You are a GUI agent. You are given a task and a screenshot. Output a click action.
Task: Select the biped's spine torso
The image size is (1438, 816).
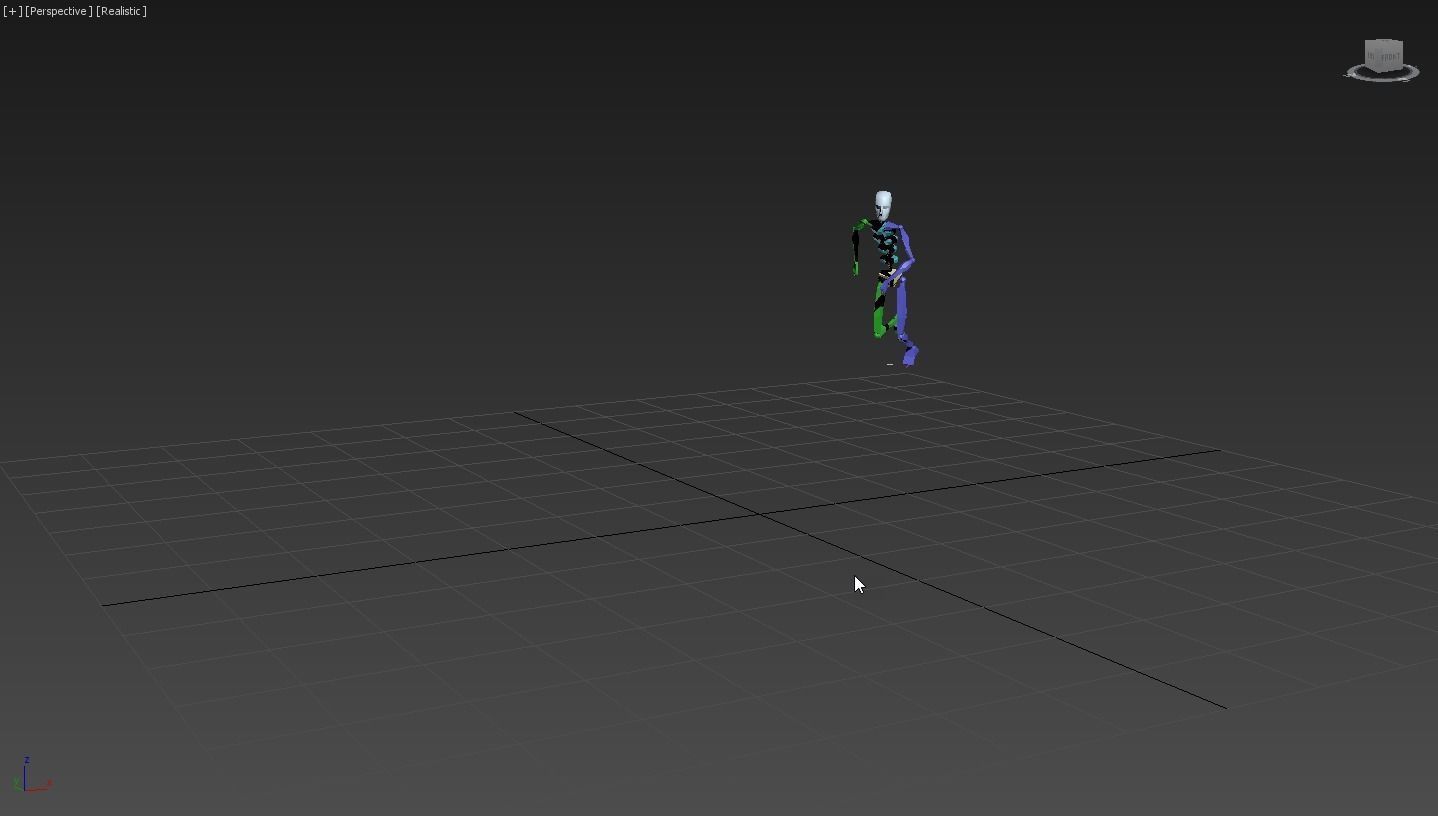(x=885, y=246)
